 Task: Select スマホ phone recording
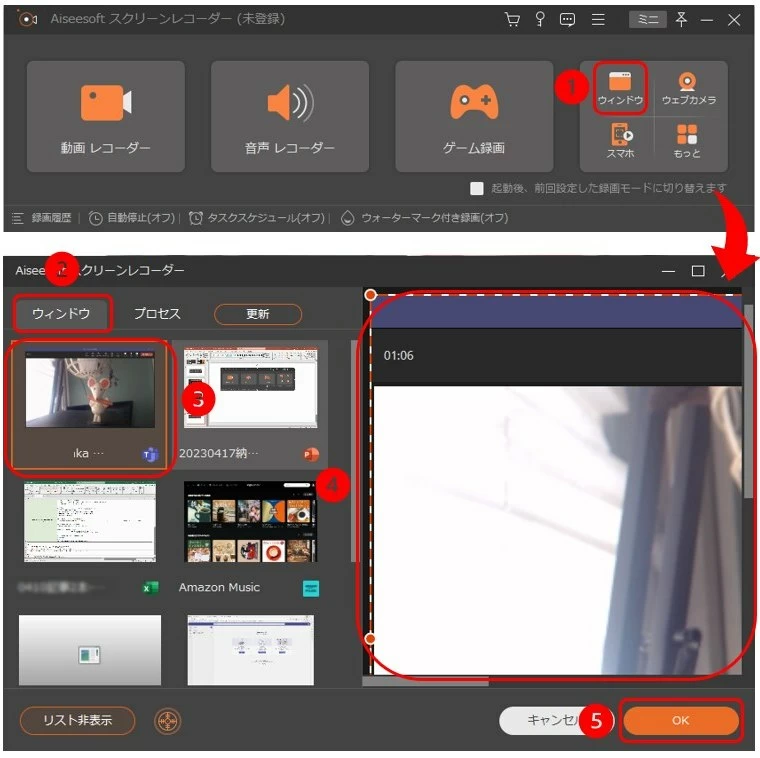pos(621,141)
